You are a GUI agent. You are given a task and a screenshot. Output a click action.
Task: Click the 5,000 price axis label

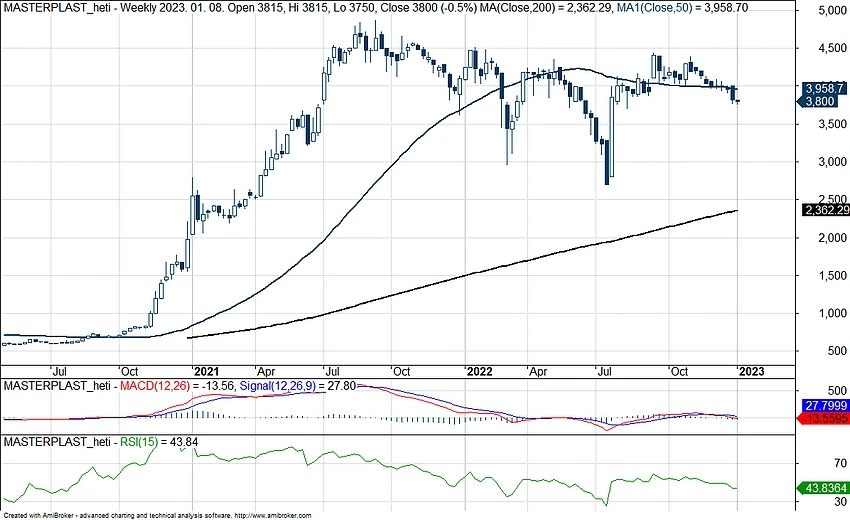(832, 11)
